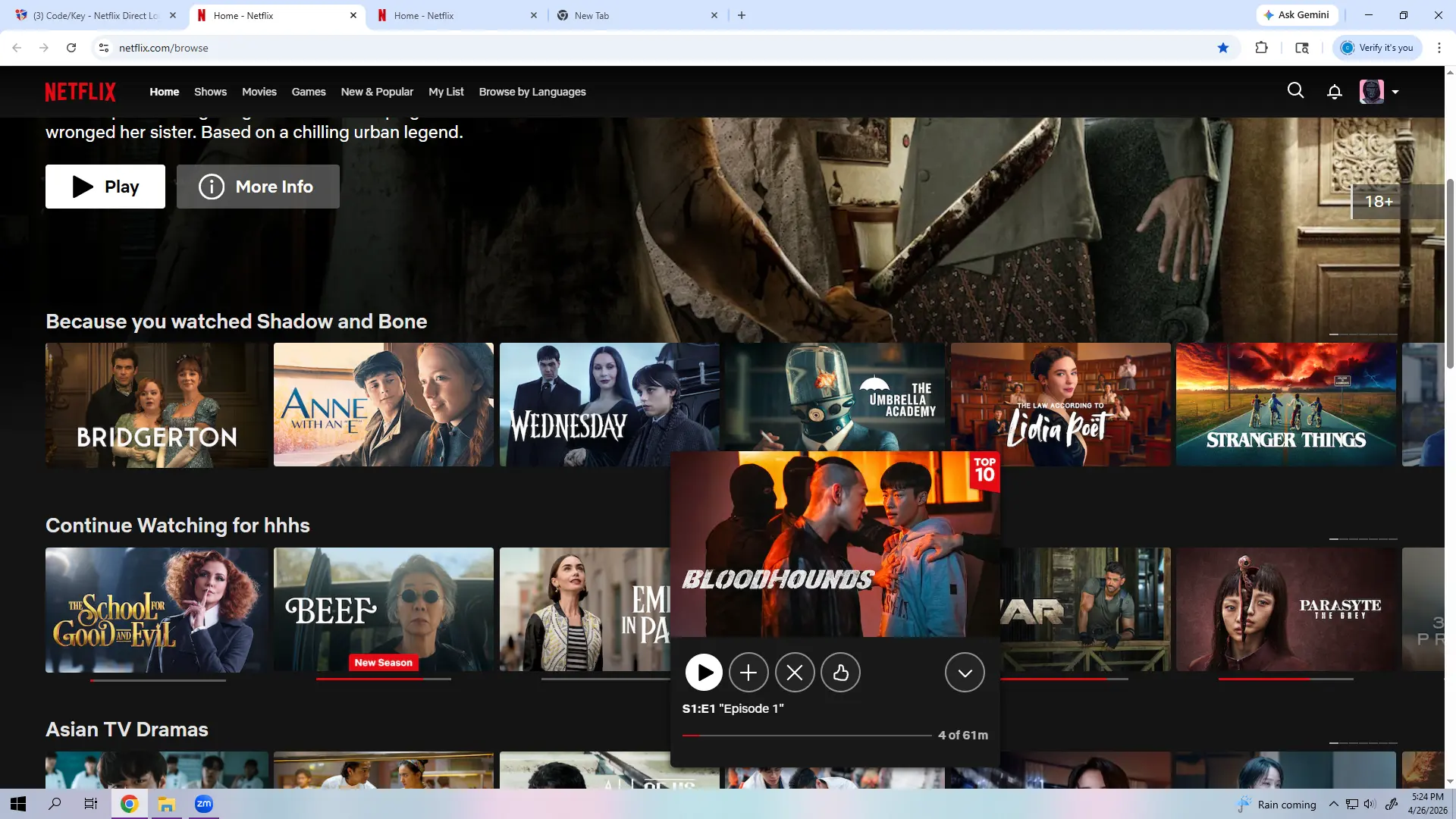1456x819 pixels.
Task: Rate Bloodhounds with thumbs up
Action: pyautogui.click(x=840, y=673)
